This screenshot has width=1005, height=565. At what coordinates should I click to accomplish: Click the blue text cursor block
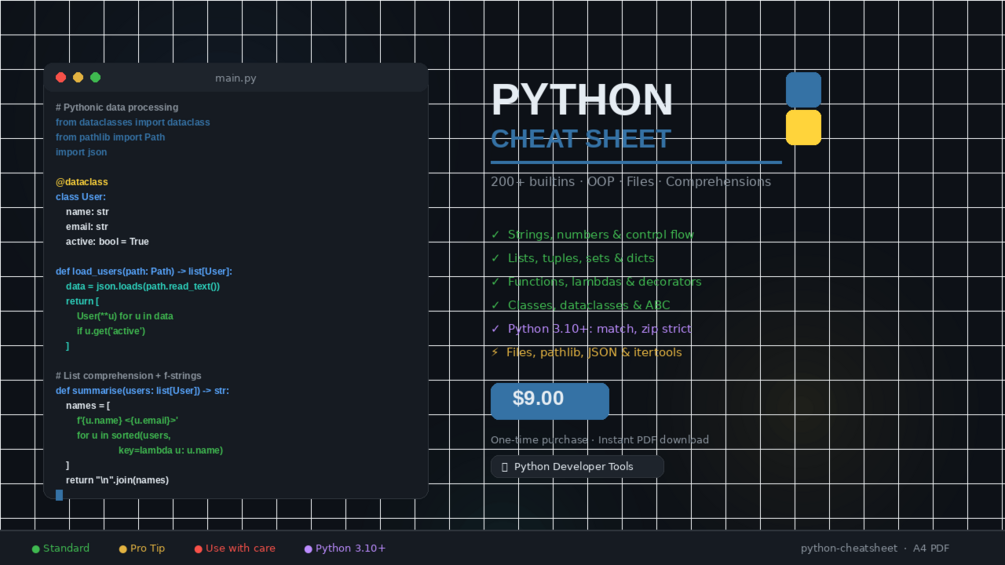coord(59,495)
